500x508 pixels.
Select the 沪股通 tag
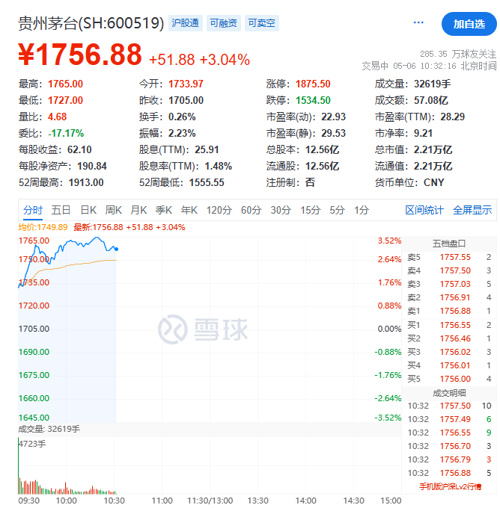[x=185, y=23]
